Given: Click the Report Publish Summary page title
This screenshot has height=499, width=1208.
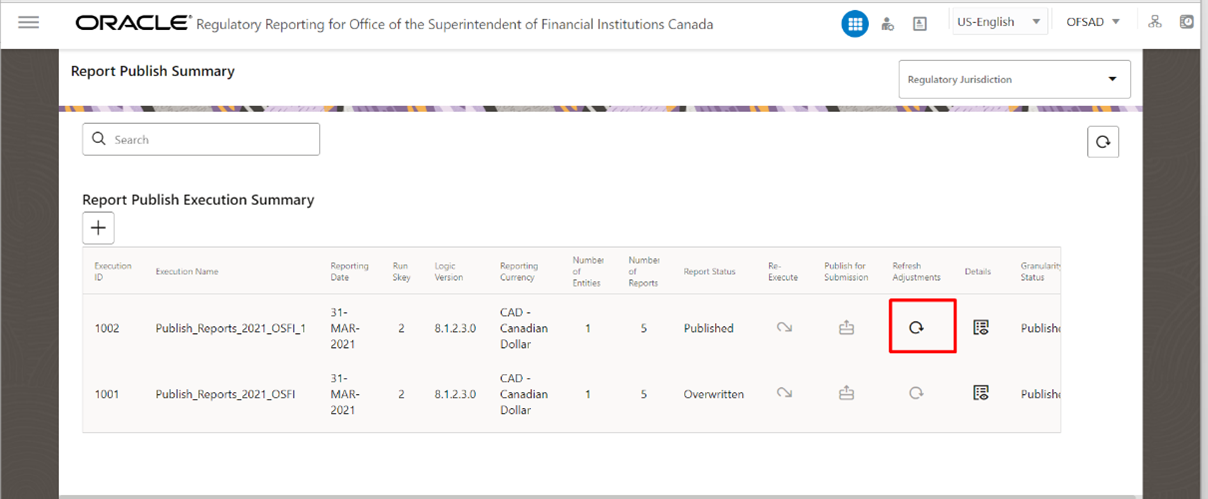Looking at the screenshot, I should tap(153, 71).
